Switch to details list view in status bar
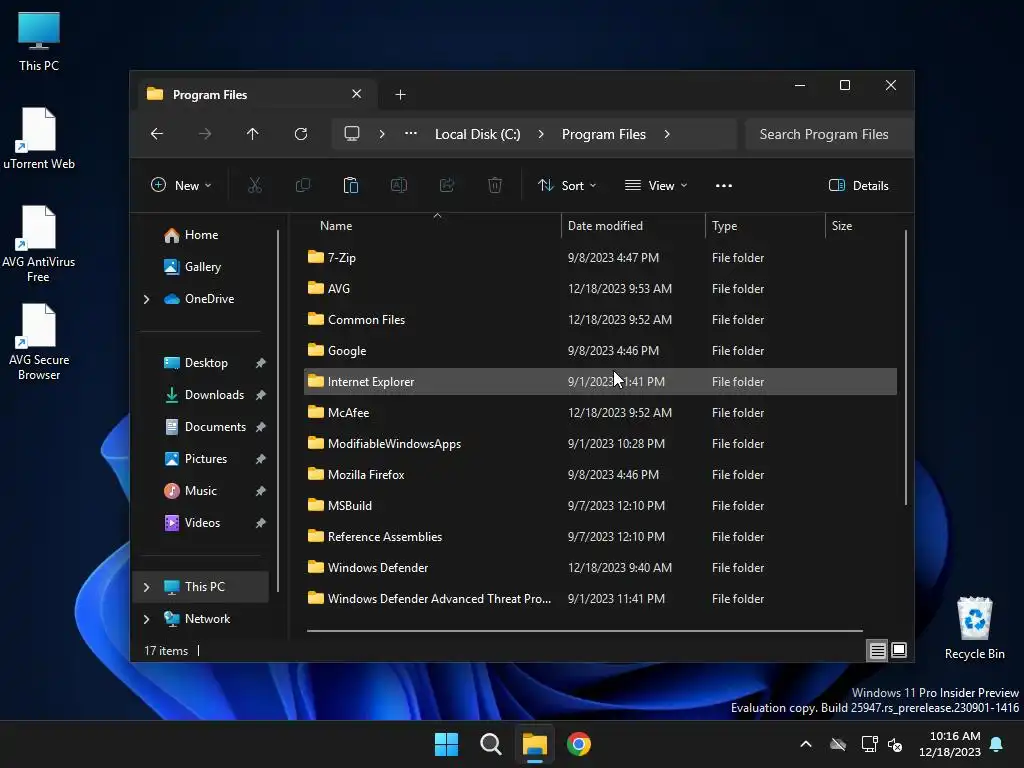This screenshot has width=1024, height=768. tap(877, 650)
